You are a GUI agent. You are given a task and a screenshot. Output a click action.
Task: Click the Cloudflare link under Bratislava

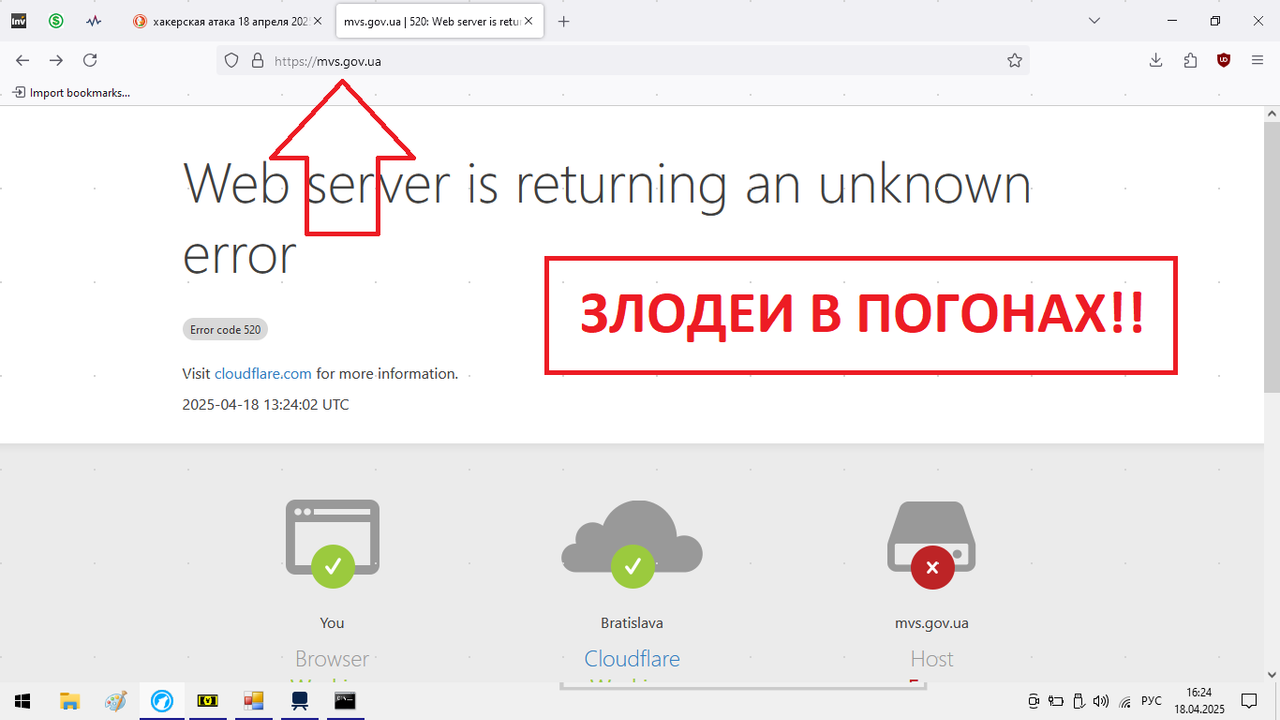click(x=632, y=658)
